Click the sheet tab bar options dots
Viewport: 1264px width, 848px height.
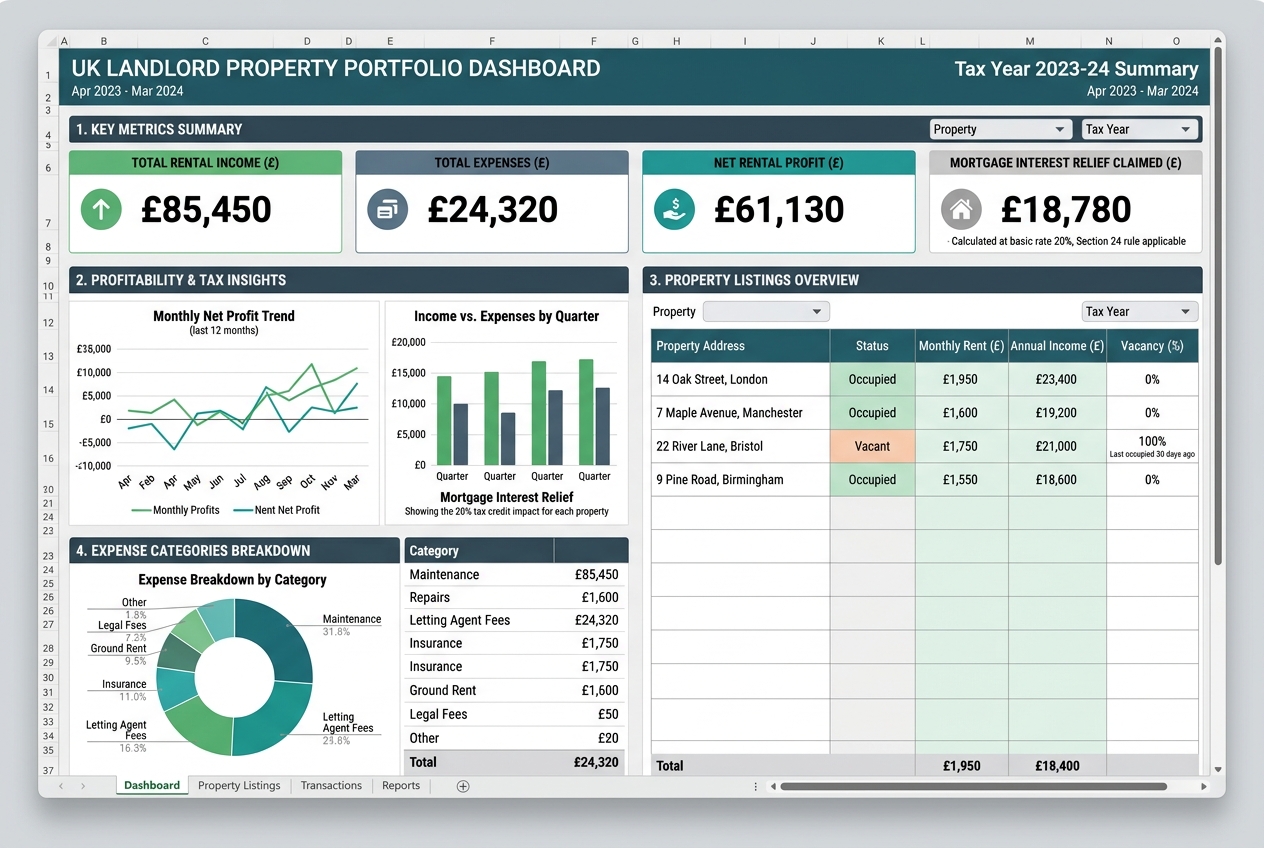(x=755, y=786)
